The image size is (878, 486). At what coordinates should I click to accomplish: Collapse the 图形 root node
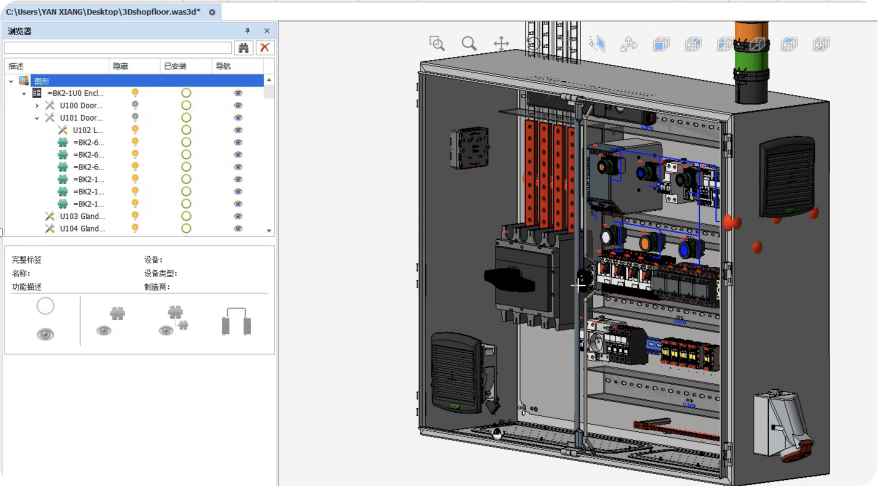(x=11, y=81)
